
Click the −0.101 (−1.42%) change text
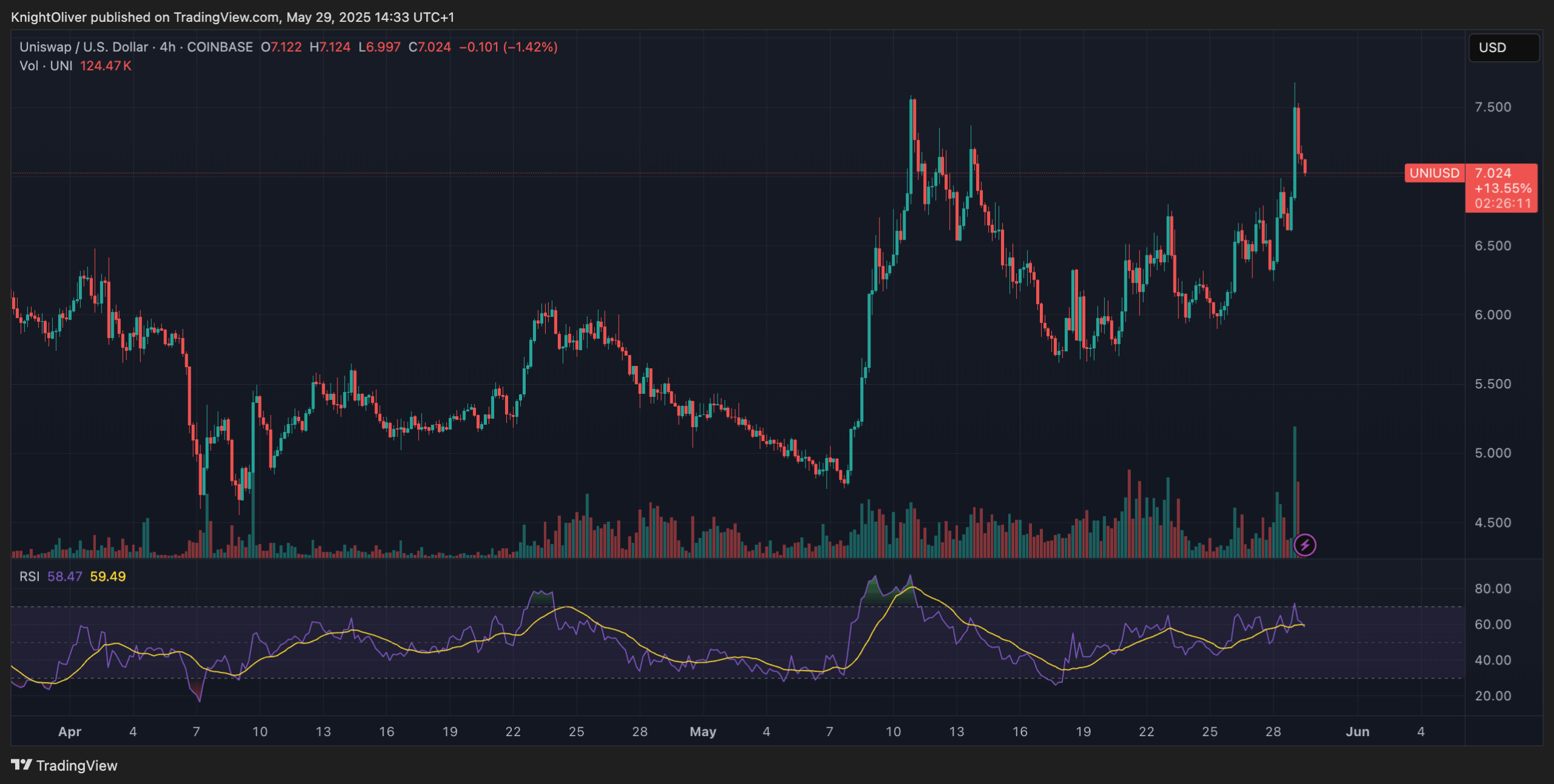pos(508,47)
